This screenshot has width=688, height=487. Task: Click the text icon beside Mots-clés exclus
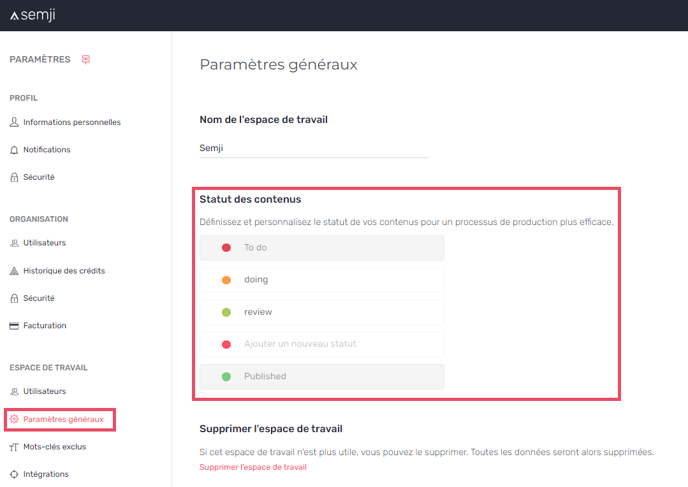point(14,447)
